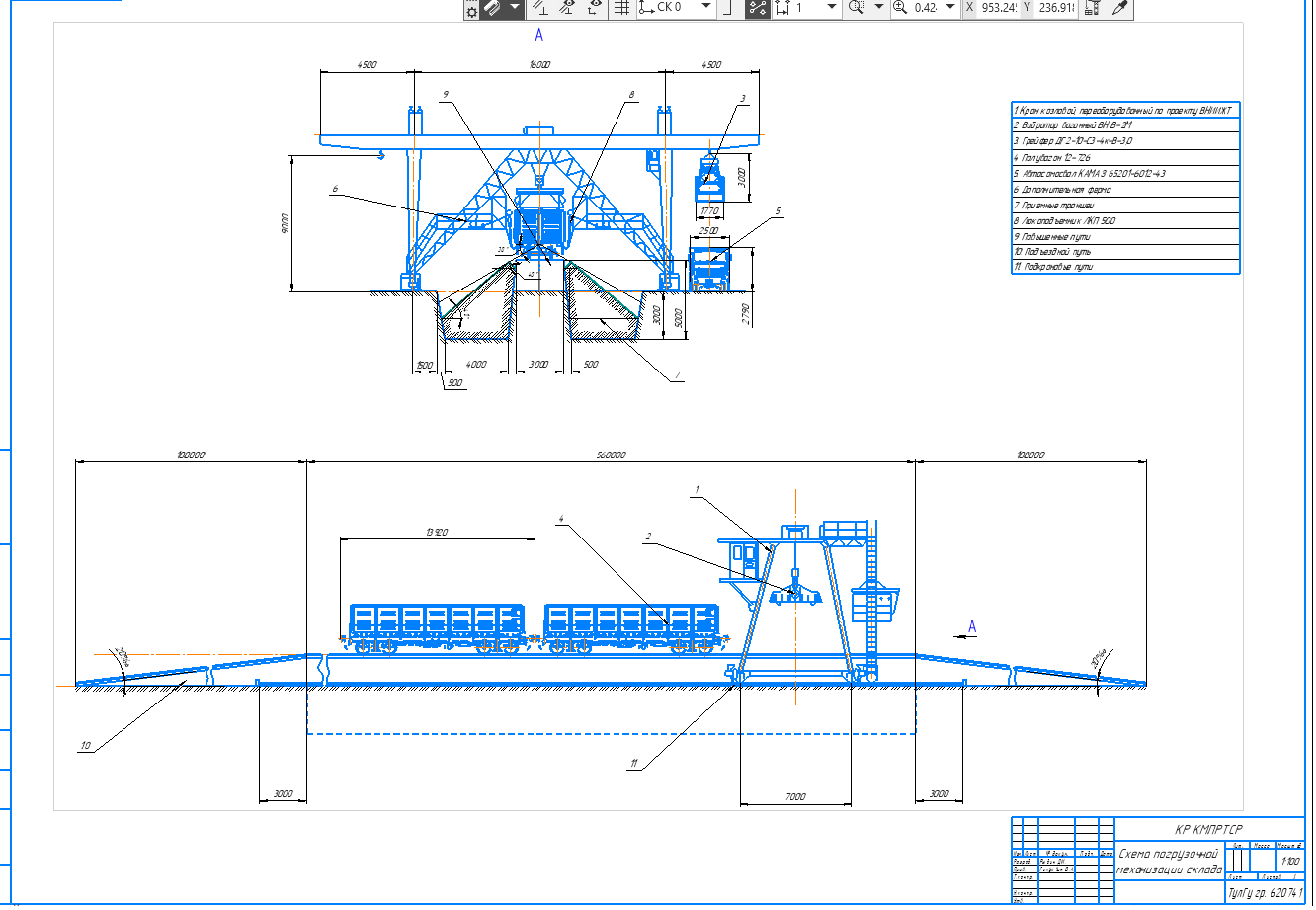Select legend row '3 Грейфер ДГ'
Viewport: 1316px width, 910px height.
point(1125,141)
